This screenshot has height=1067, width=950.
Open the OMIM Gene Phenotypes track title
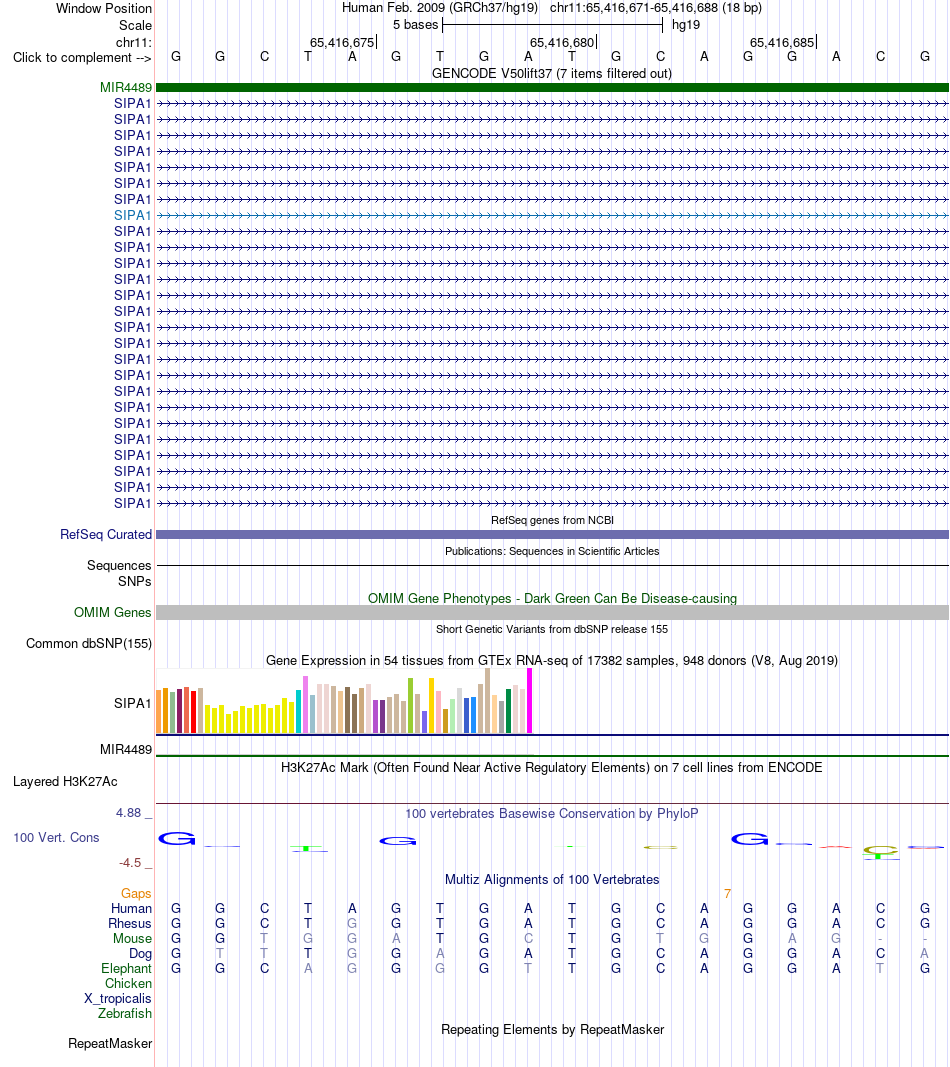pyautogui.click(x=553, y=599)
